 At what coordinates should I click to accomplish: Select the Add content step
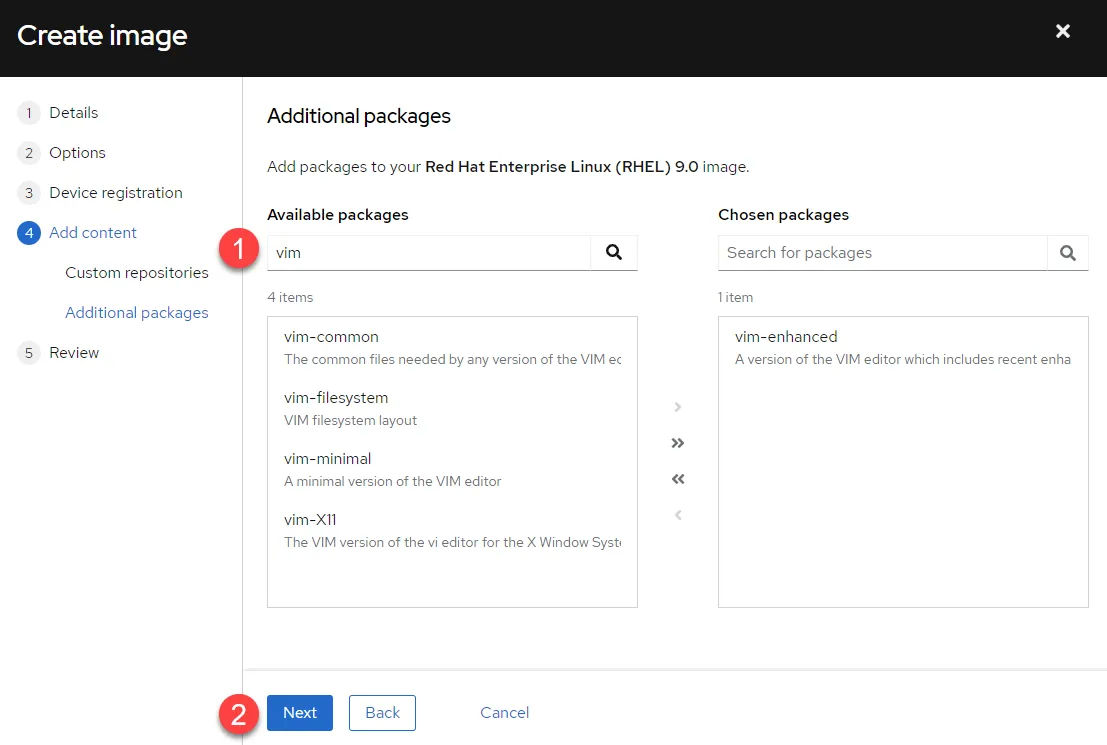point(92,233)
